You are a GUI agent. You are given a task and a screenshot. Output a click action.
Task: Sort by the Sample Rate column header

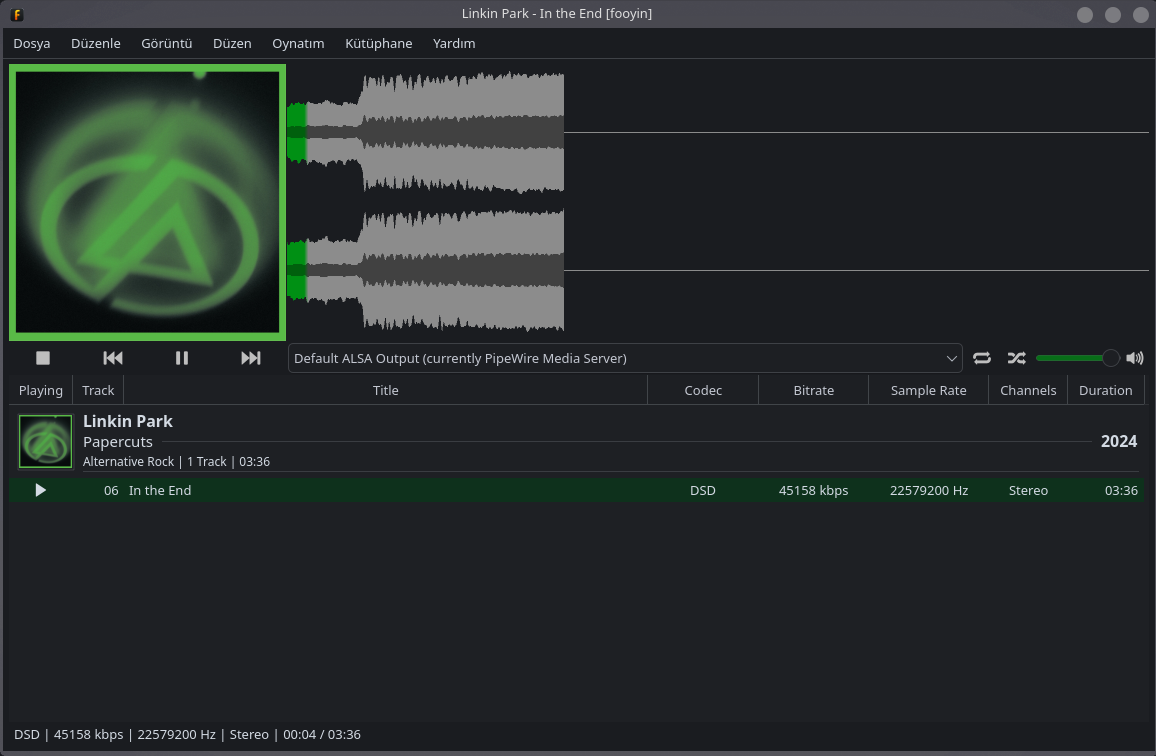tap(928, 390)
